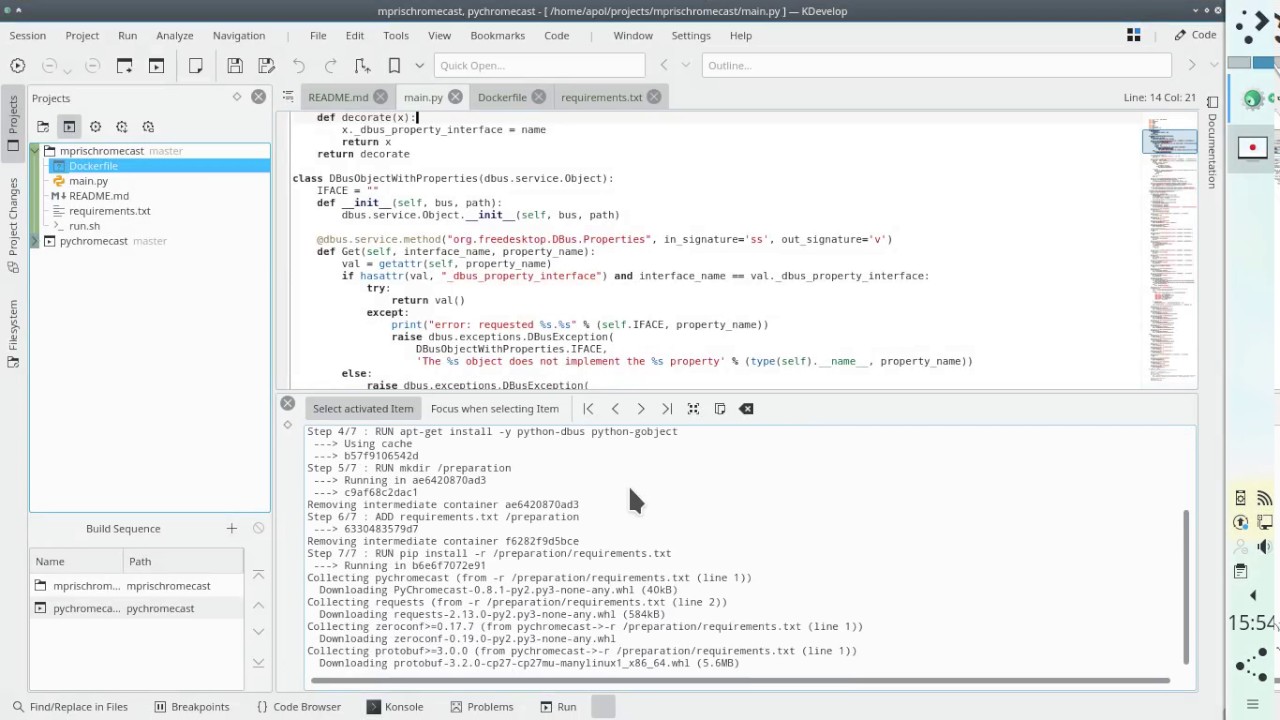
Task: Open the Navigation menu
Action: point(239,35)
